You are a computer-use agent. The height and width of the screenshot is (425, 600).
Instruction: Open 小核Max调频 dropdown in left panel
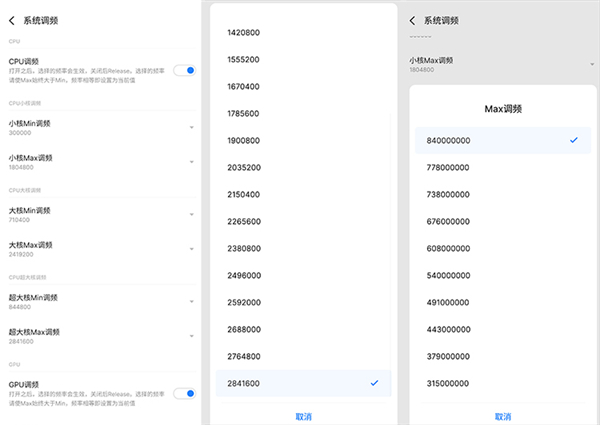click(100, 162)
